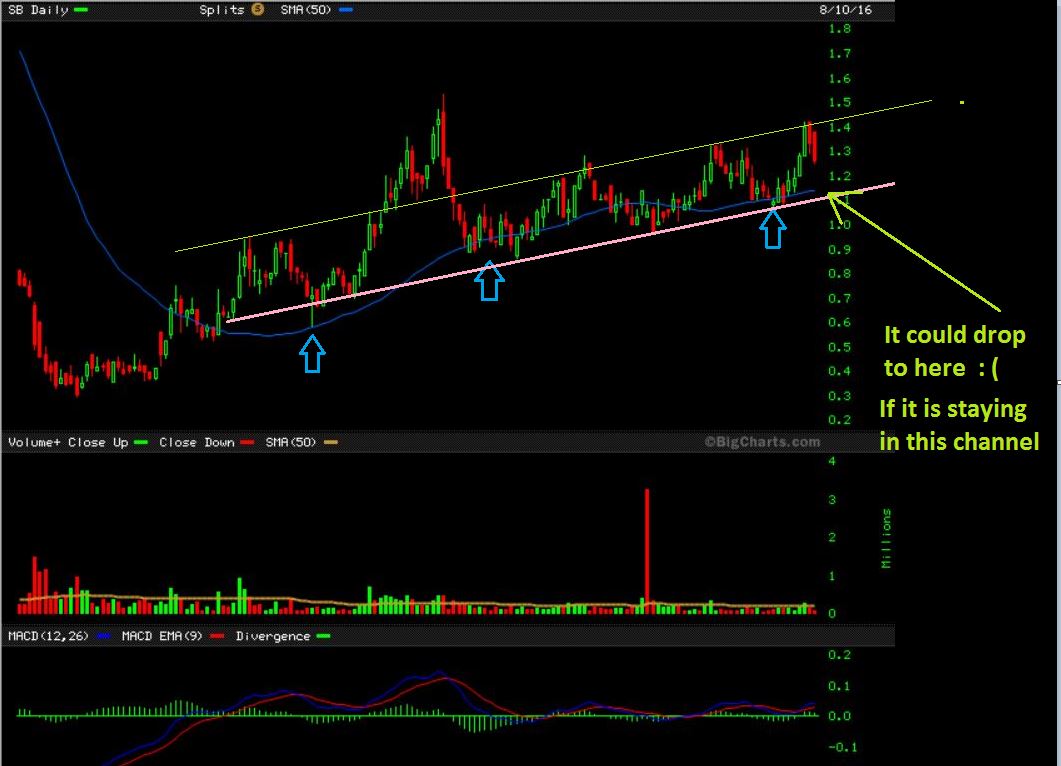The image size is (1061, 766).
Task: Click the orange SMA(50) volume legend swatch
Action: point(331,442)
